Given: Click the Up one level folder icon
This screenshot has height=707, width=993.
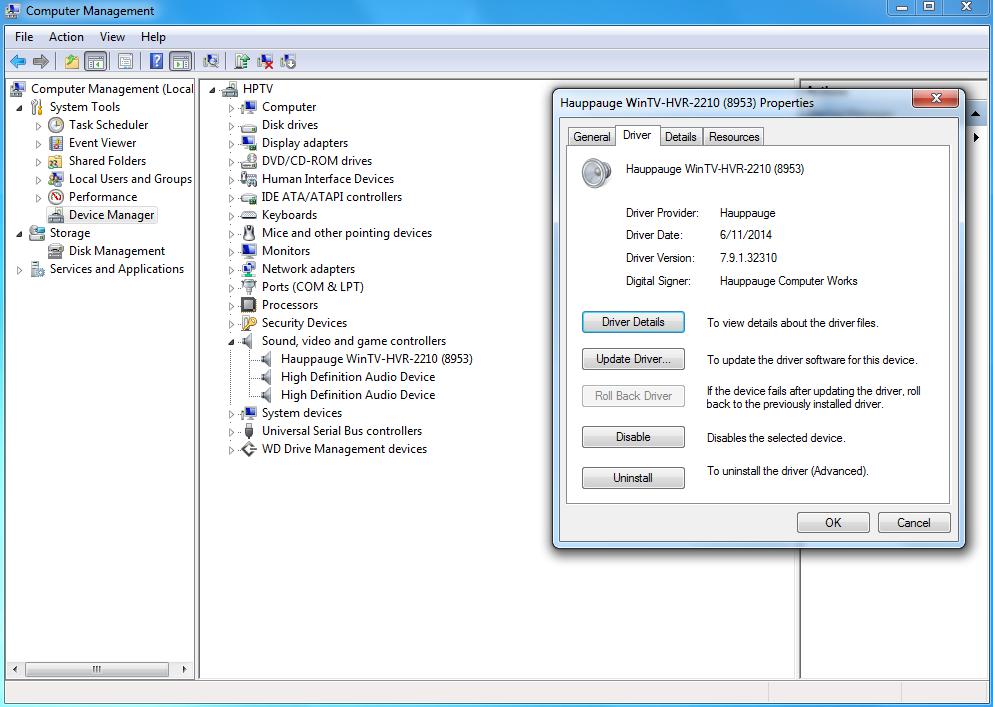Looking at the screenshot, I should pos(72,62).
